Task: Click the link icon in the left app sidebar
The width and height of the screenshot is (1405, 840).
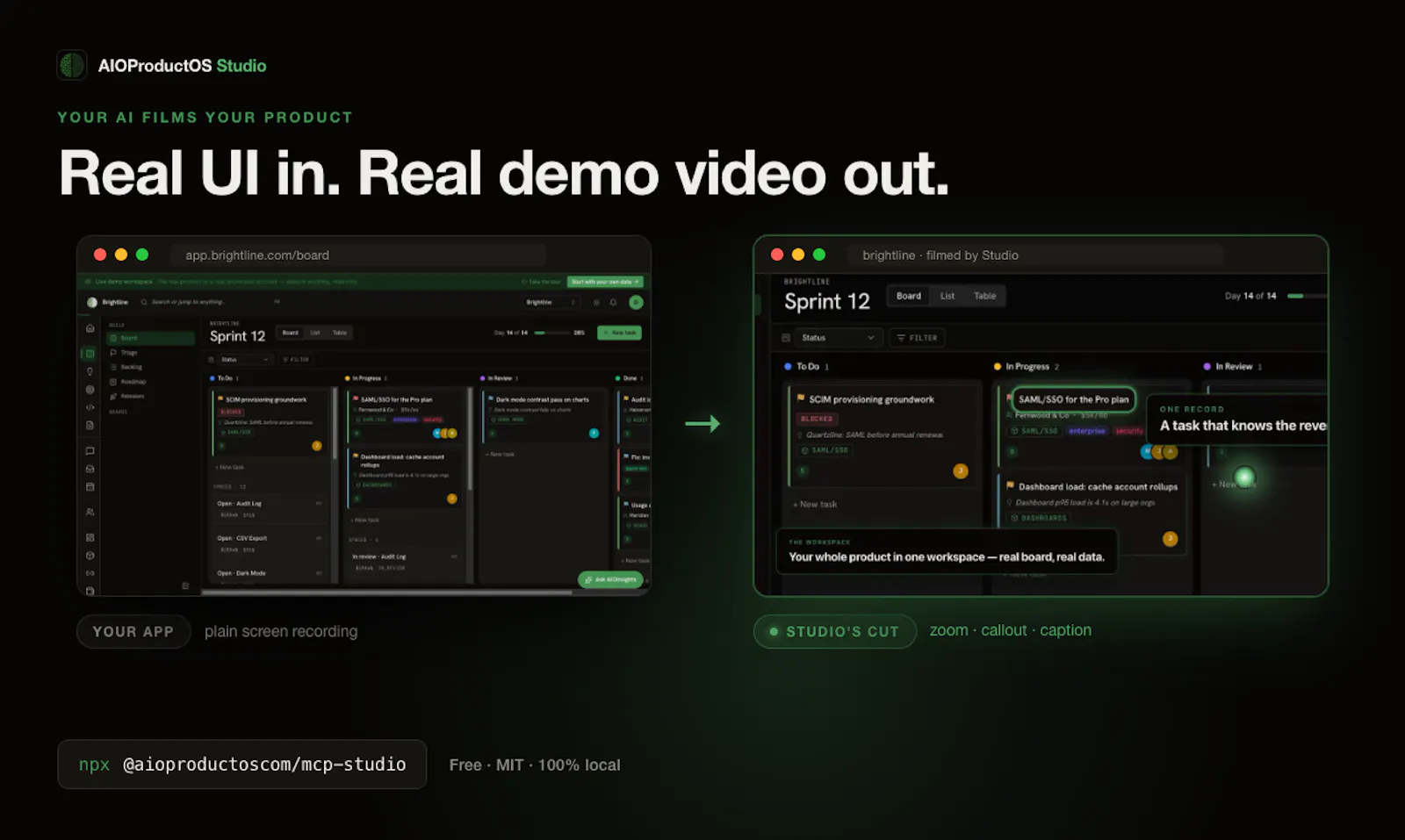Action: [90, 573]
